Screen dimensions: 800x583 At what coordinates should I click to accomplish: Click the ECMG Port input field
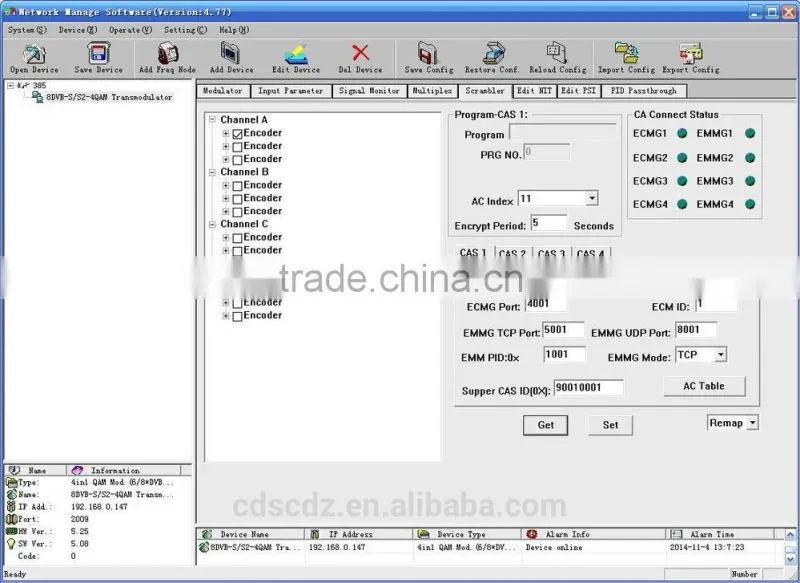click(545, 304)
